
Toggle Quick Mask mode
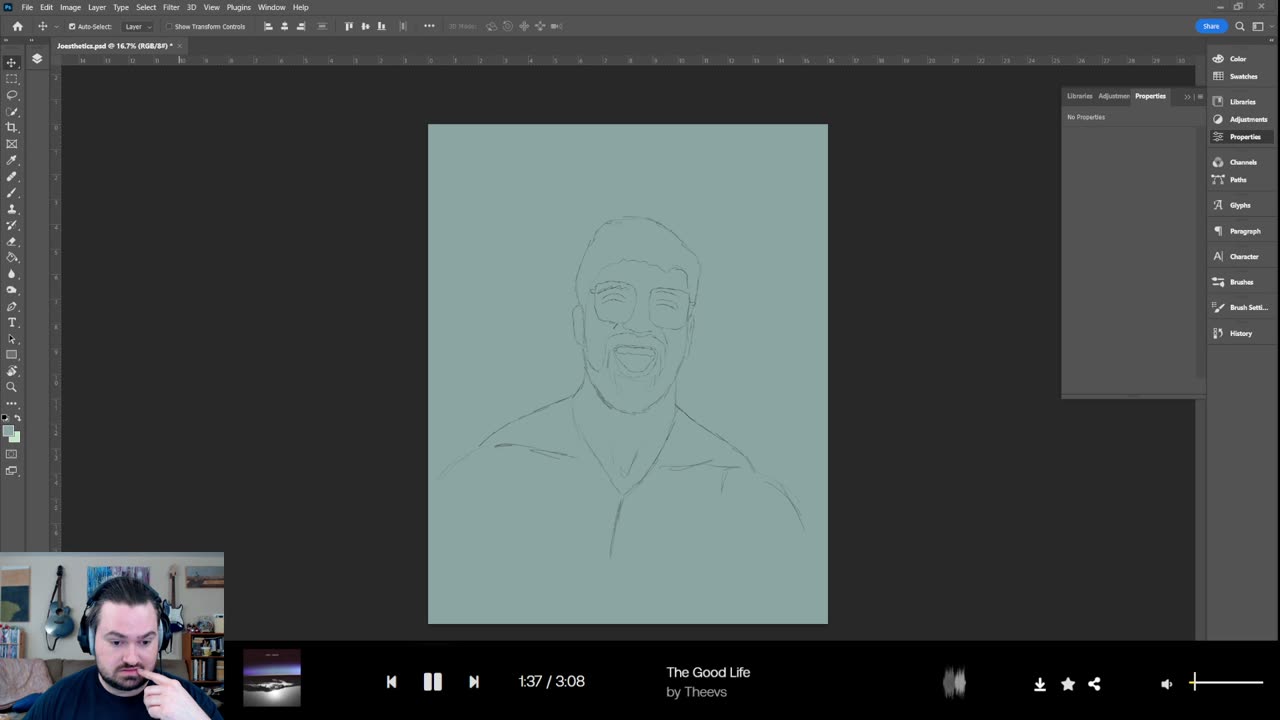point(12,454)
